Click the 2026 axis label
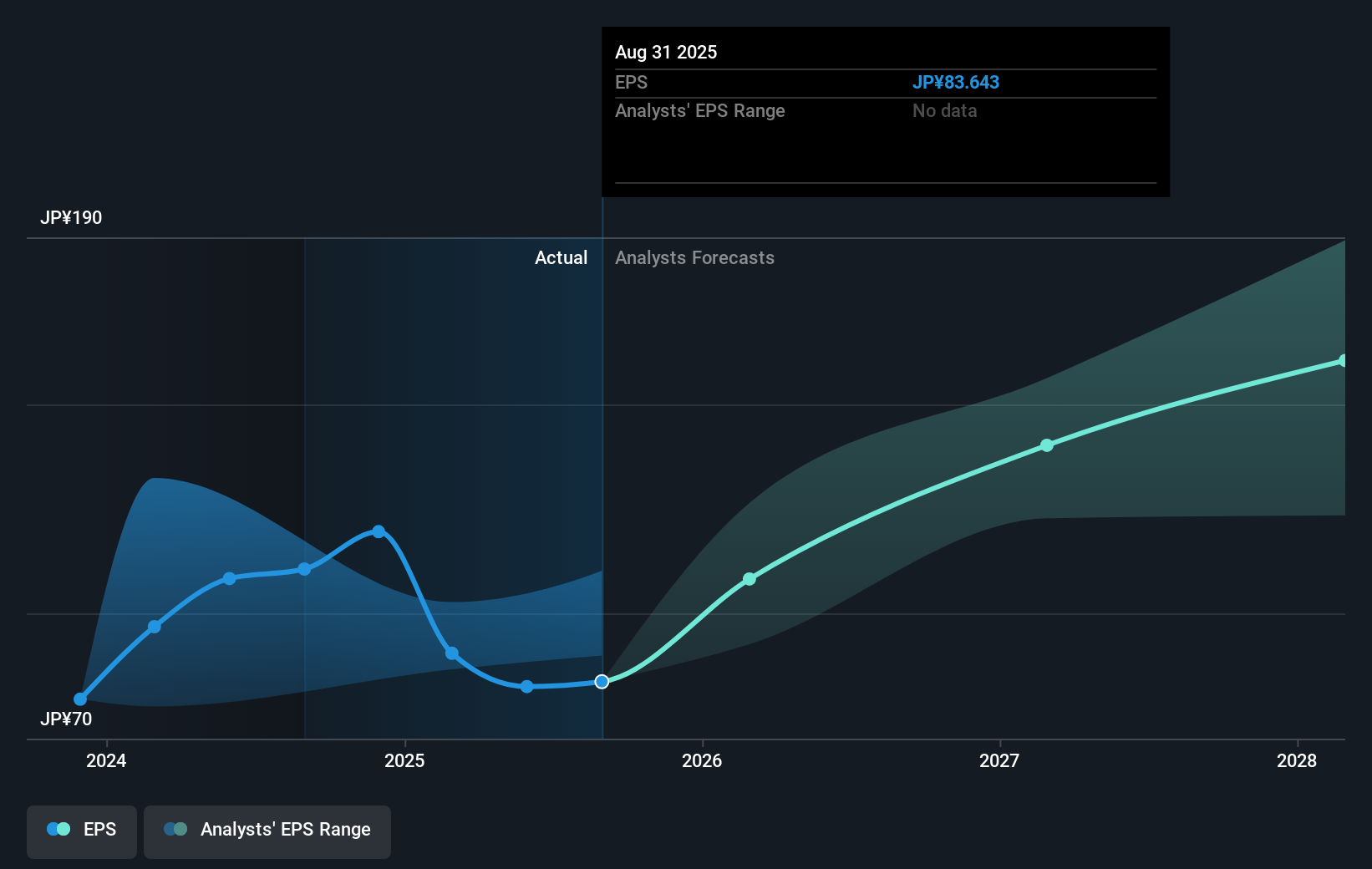This screenshot has height=869, width=1372. [x=702, y=760]
